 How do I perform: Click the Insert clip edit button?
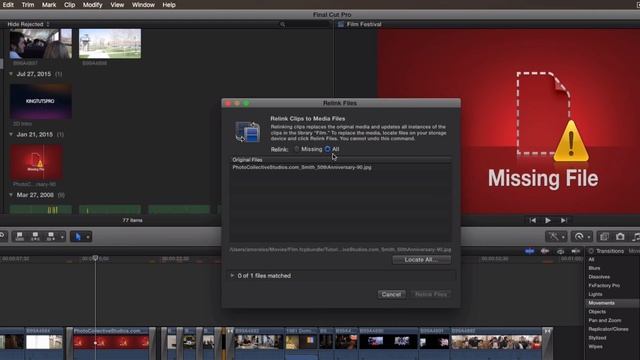tap(36, 236)
